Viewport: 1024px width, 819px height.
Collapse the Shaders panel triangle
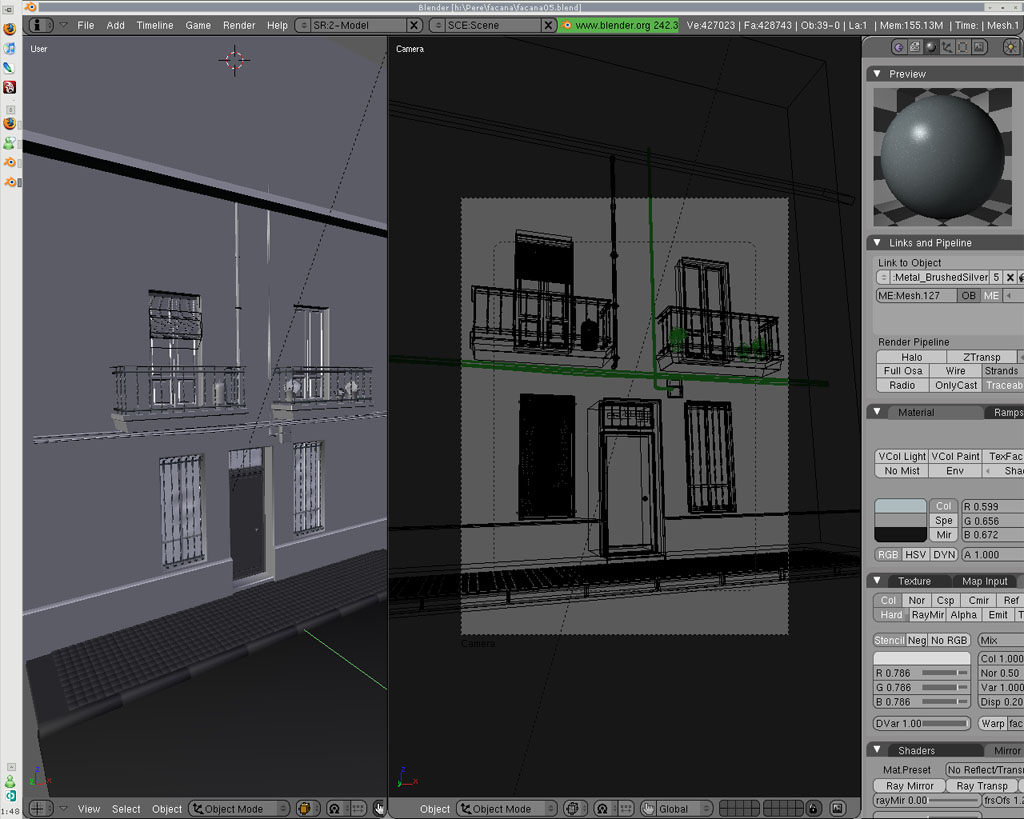[877, 750]
